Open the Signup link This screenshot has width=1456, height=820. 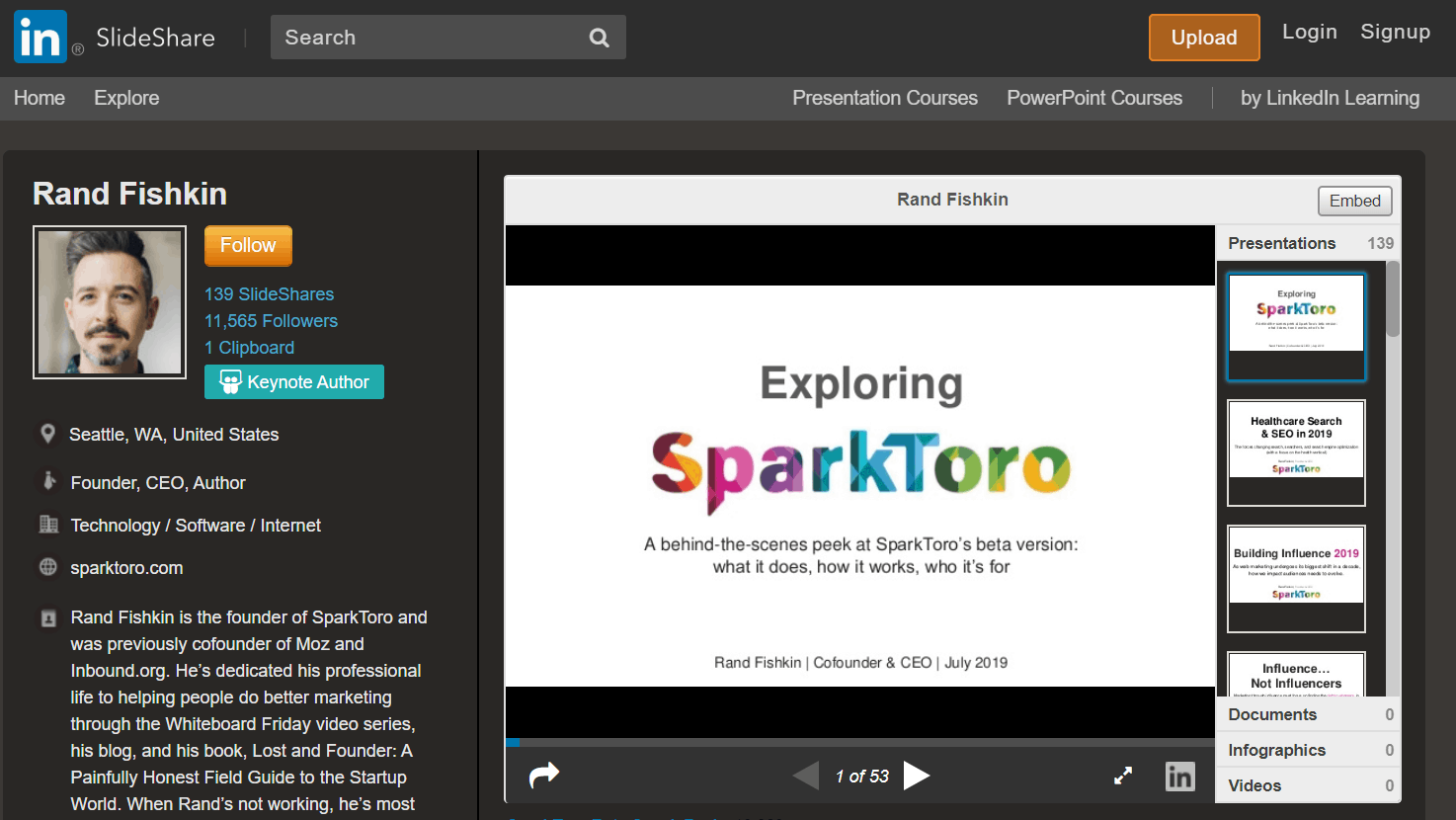(x=1395, y=32)
